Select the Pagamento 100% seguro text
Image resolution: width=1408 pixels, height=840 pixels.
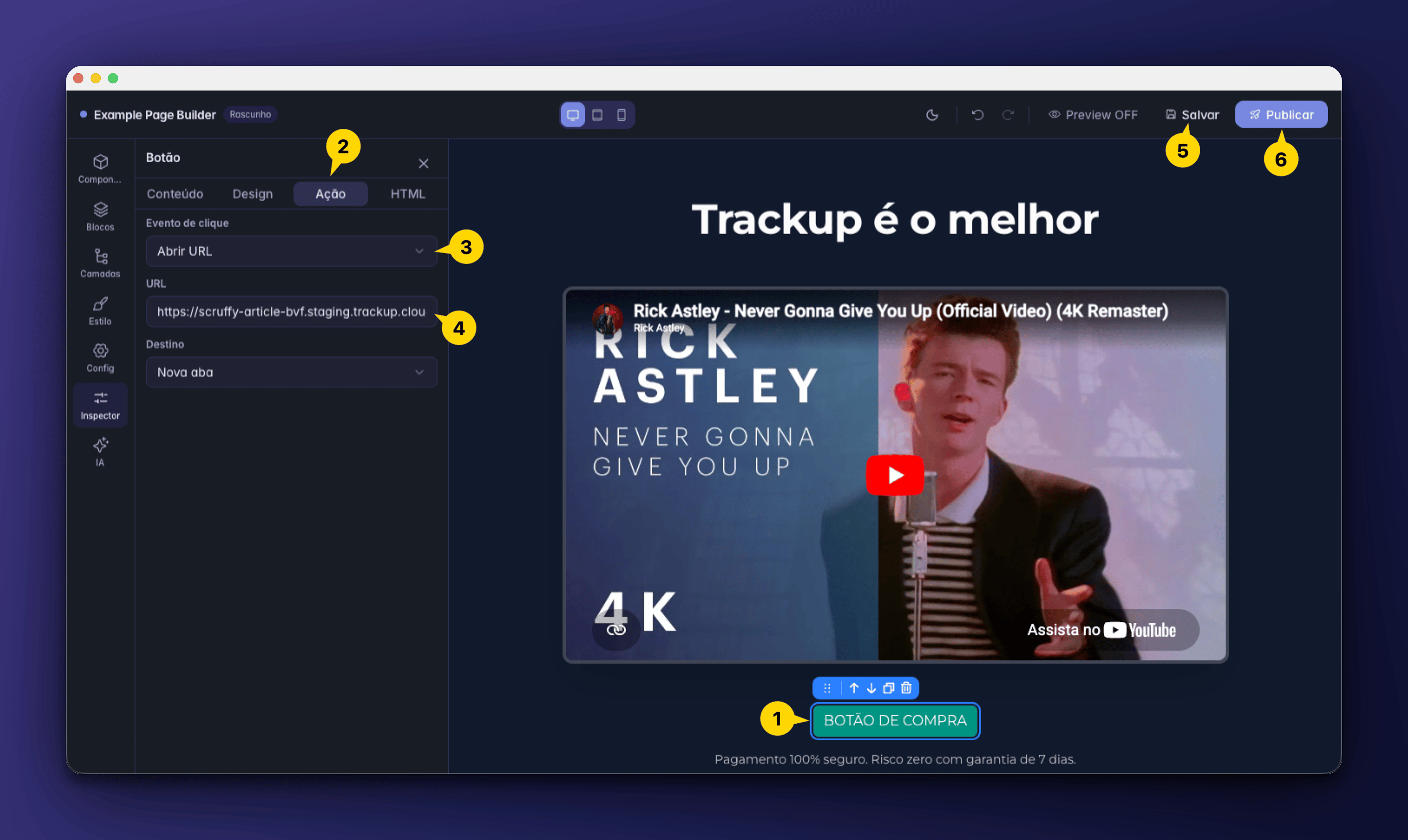895,759
